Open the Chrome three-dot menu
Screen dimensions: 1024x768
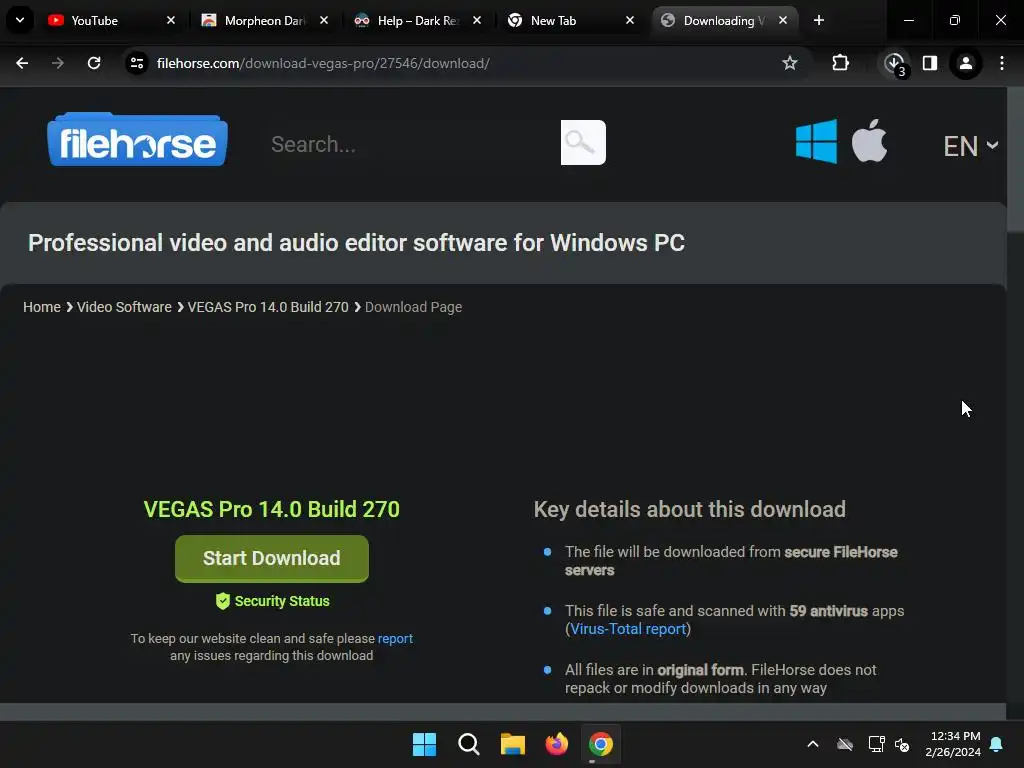point(1002,63)
